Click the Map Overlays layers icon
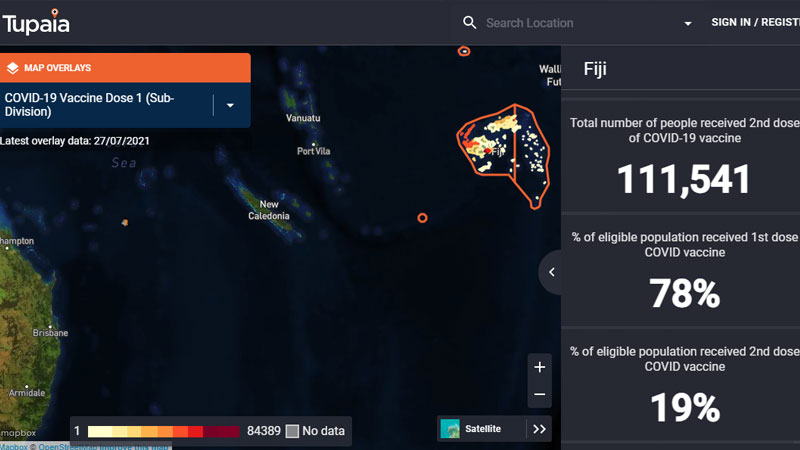This screenshot has height=450, width=800. [x=12, y=68]
